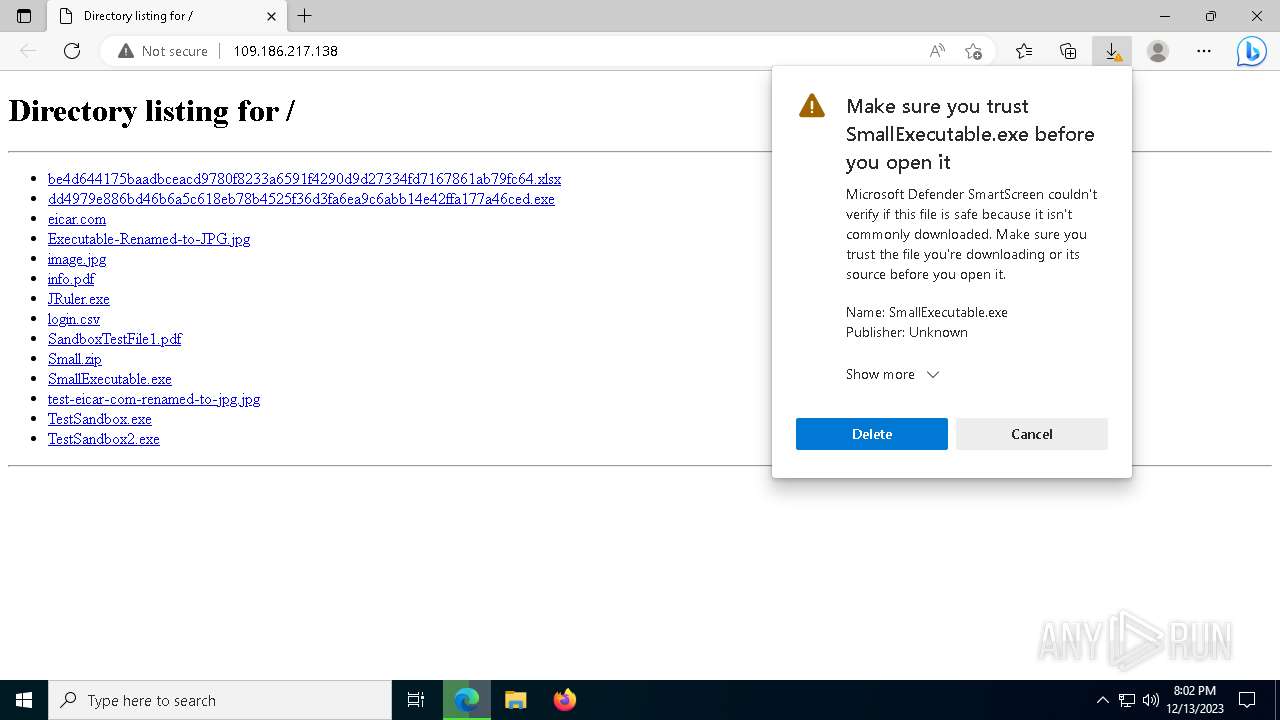This screenshot has height=720, width=1280.
Task: Open Read aloud feature
Action: [937, 51]
